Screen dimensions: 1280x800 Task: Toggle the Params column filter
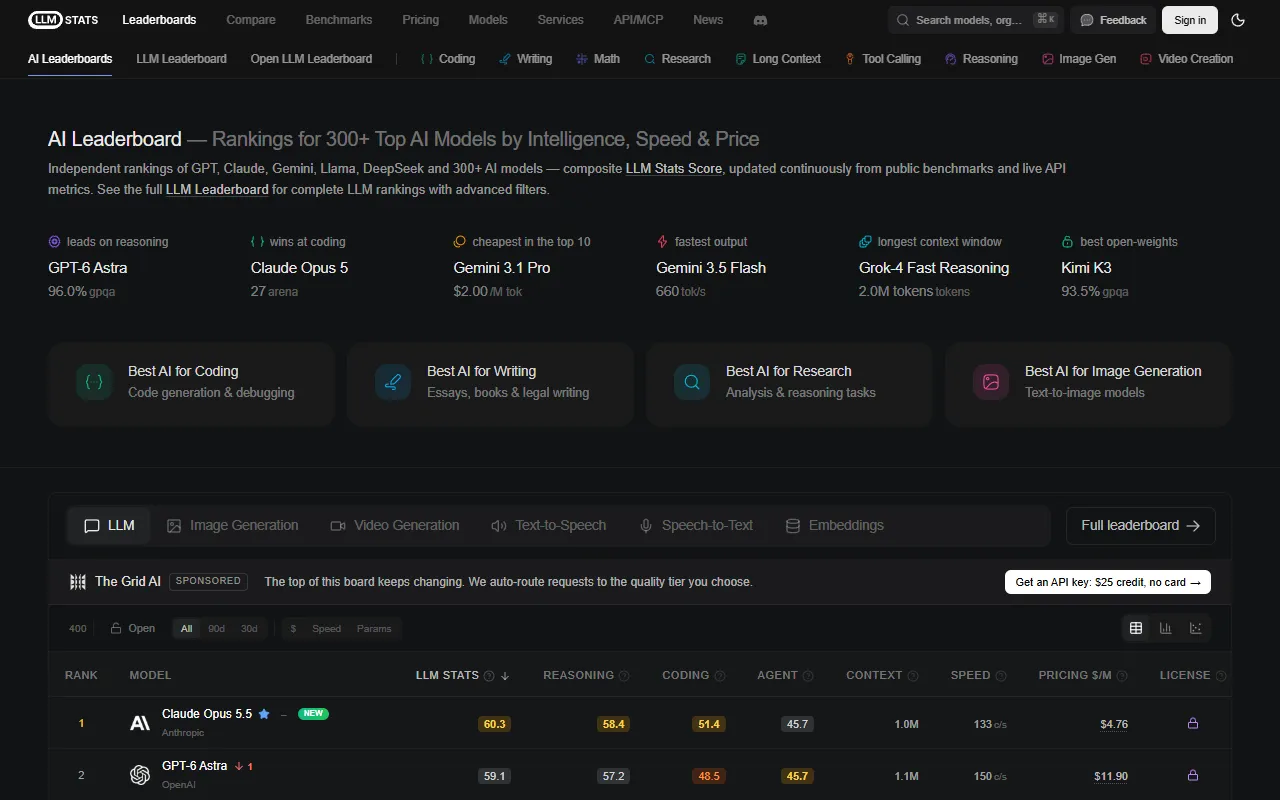[x=374, y=628]
